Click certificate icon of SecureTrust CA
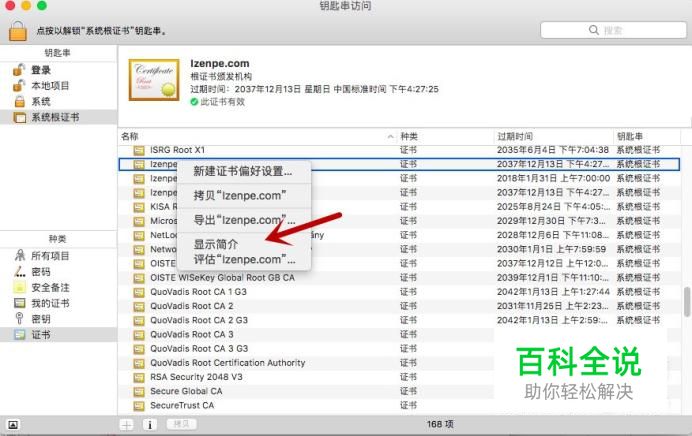The image size is (692, 436). coord(139,406)
